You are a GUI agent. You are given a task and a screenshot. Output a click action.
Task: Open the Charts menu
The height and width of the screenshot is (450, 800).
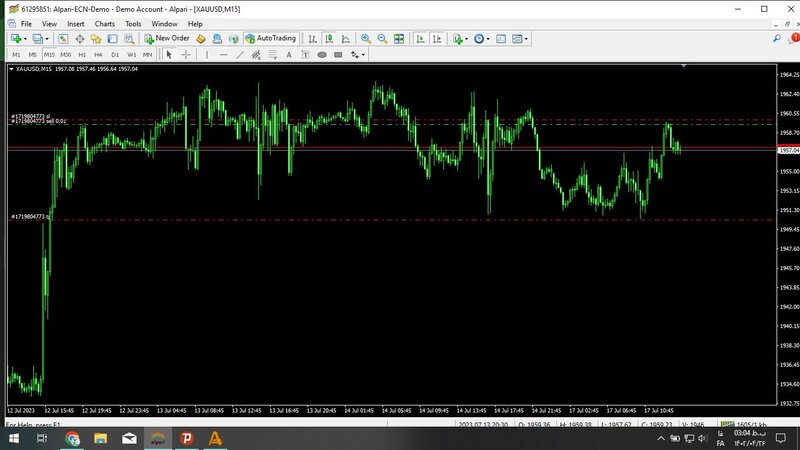(104, 23)
